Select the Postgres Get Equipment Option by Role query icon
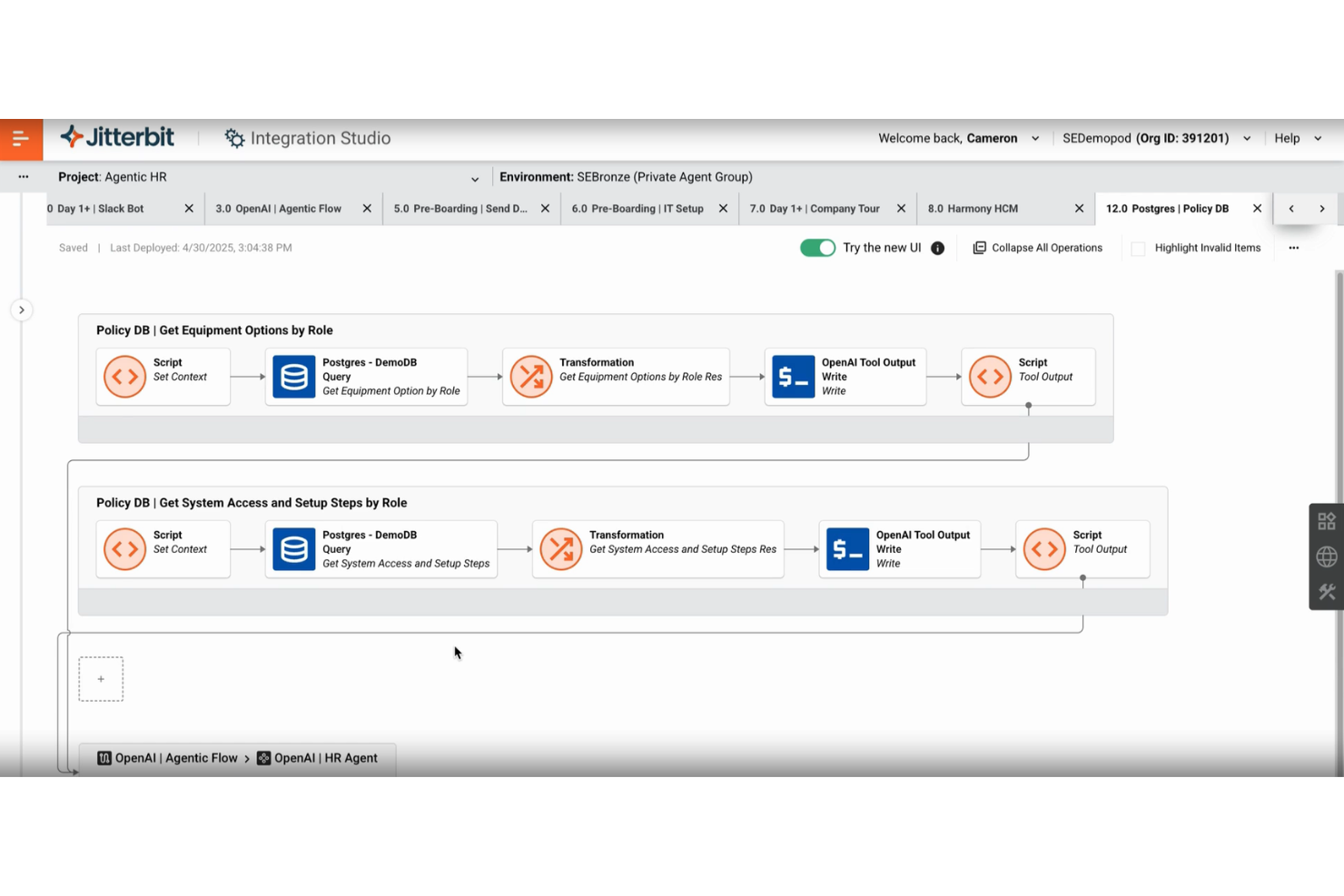 coord(294,377)
